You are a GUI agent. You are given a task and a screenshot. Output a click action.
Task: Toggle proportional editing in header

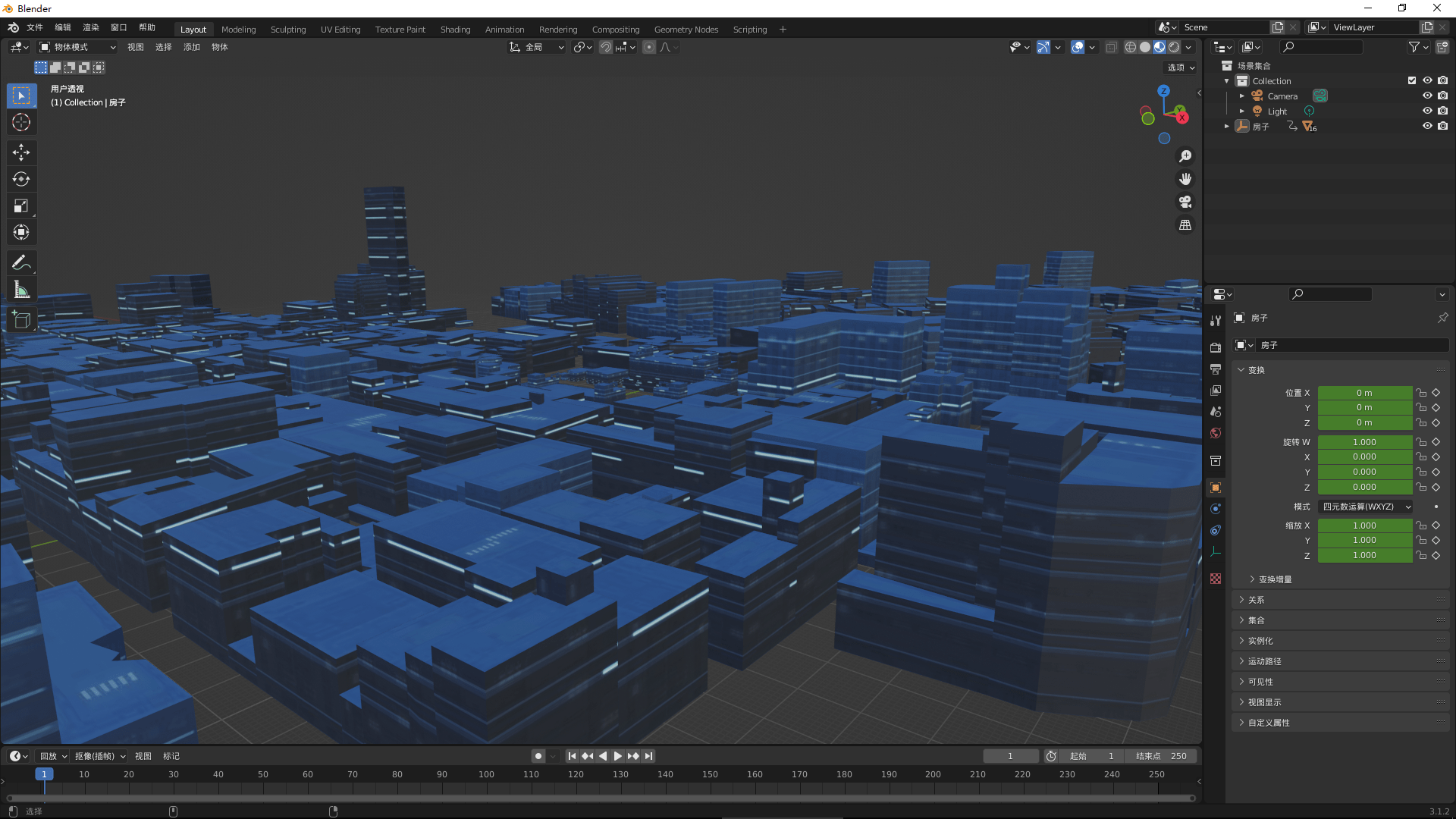(x=649, y=47)
